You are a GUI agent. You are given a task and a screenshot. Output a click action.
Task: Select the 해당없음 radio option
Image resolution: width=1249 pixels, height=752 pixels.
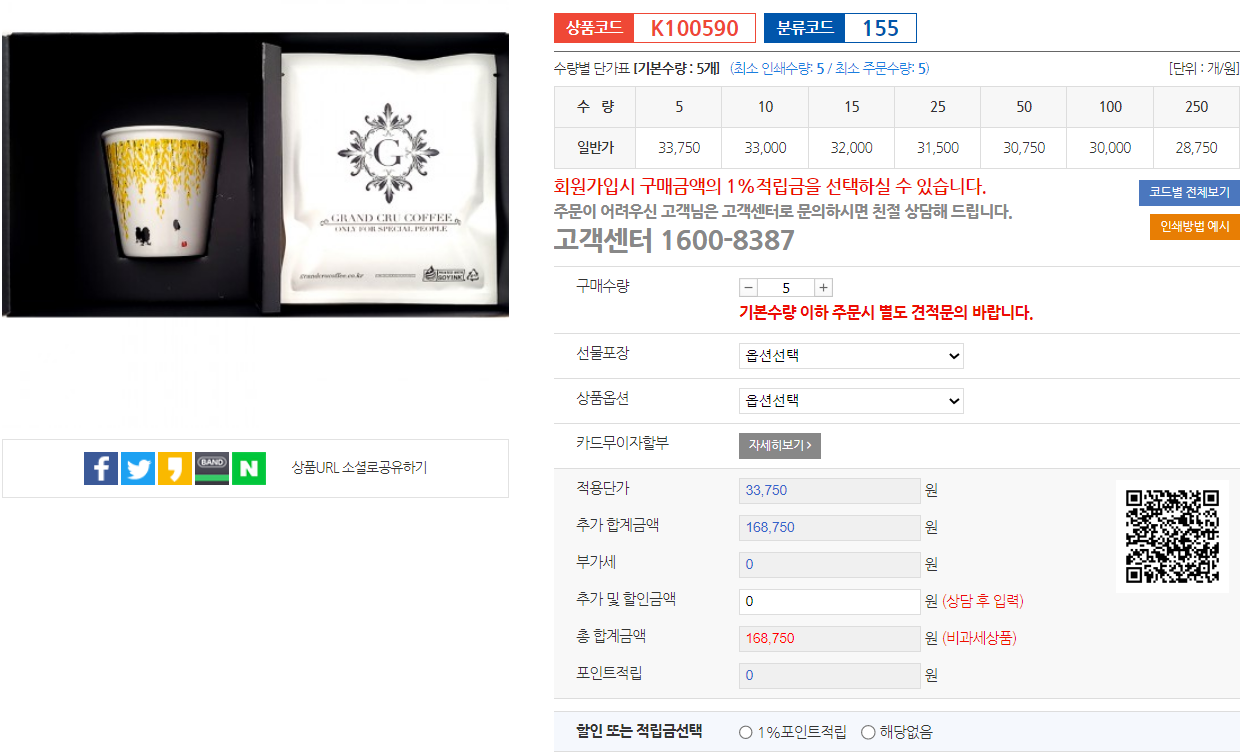pos(868,732)
